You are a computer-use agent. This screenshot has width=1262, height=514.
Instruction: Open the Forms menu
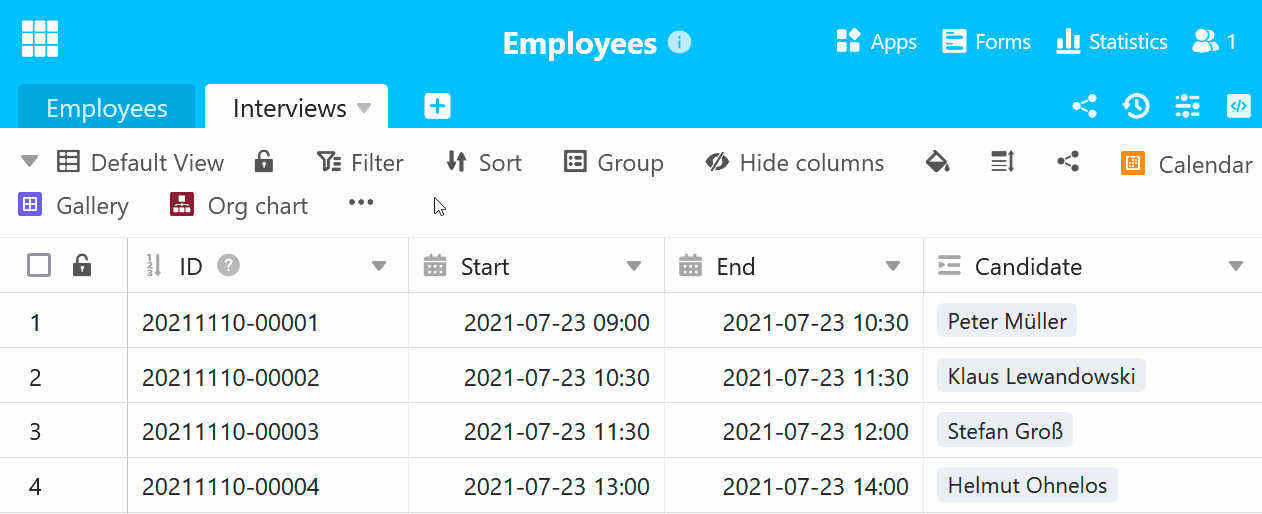coord(987,42)
